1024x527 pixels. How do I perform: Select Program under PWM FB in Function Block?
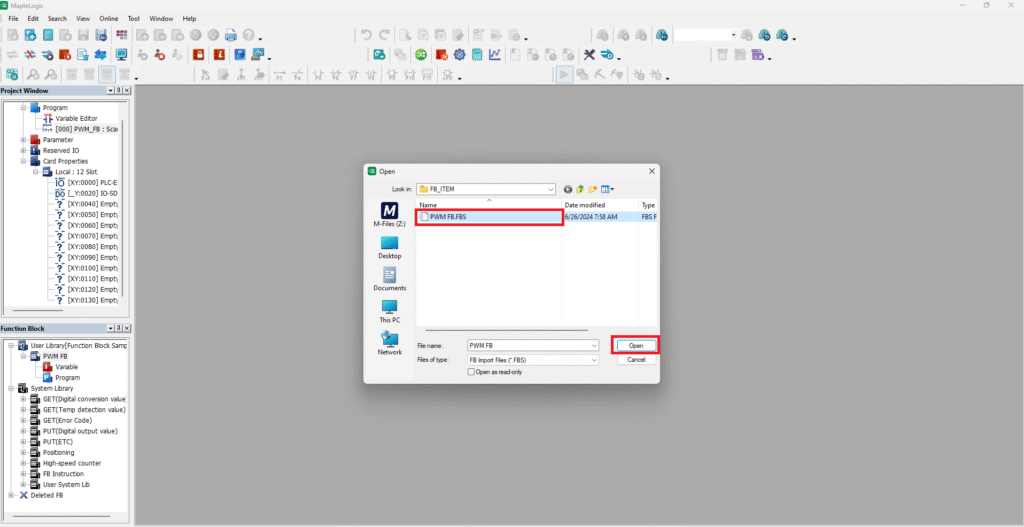(x=67, y=377)
